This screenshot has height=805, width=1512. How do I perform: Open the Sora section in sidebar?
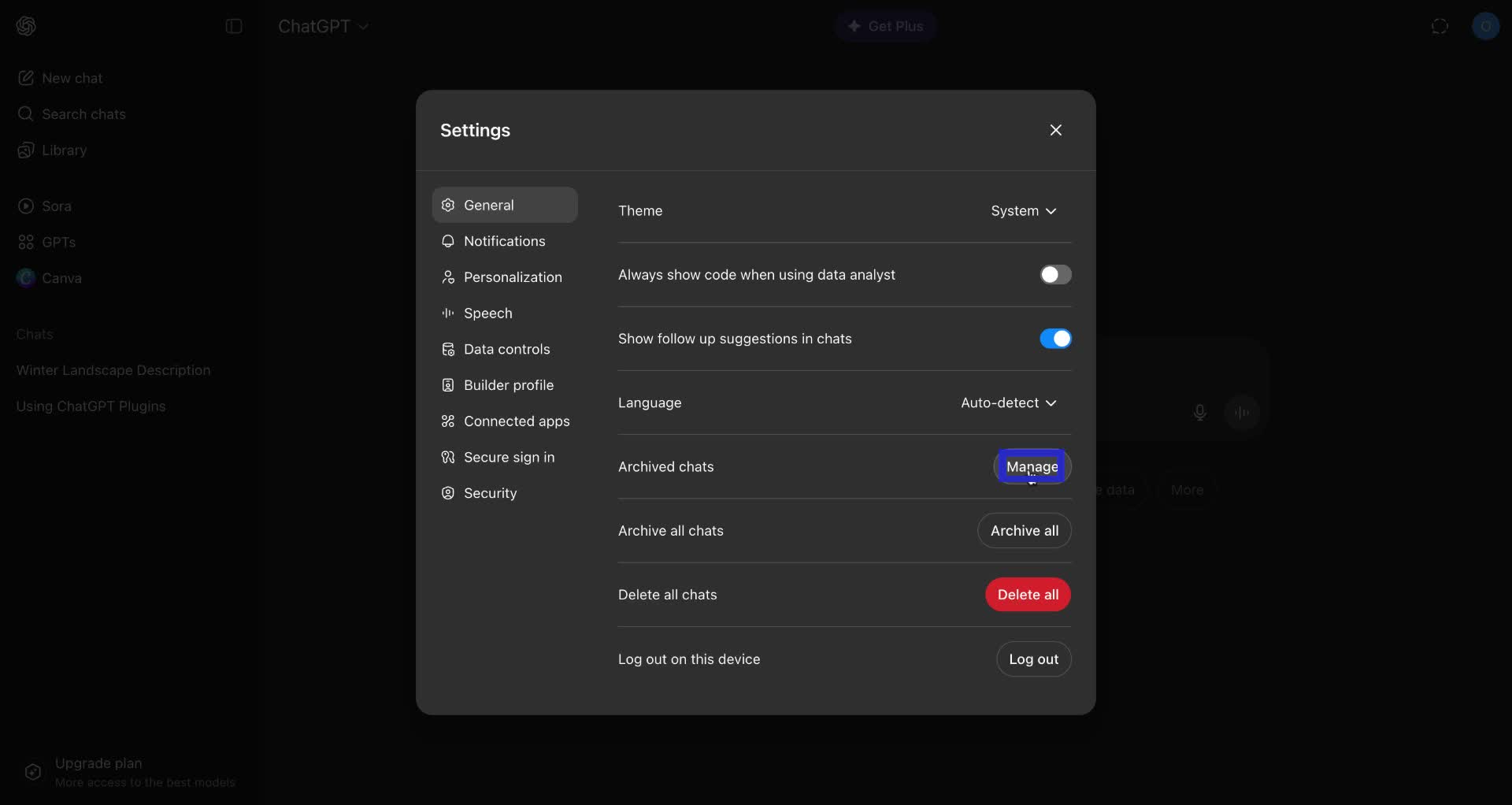[56, 206]
